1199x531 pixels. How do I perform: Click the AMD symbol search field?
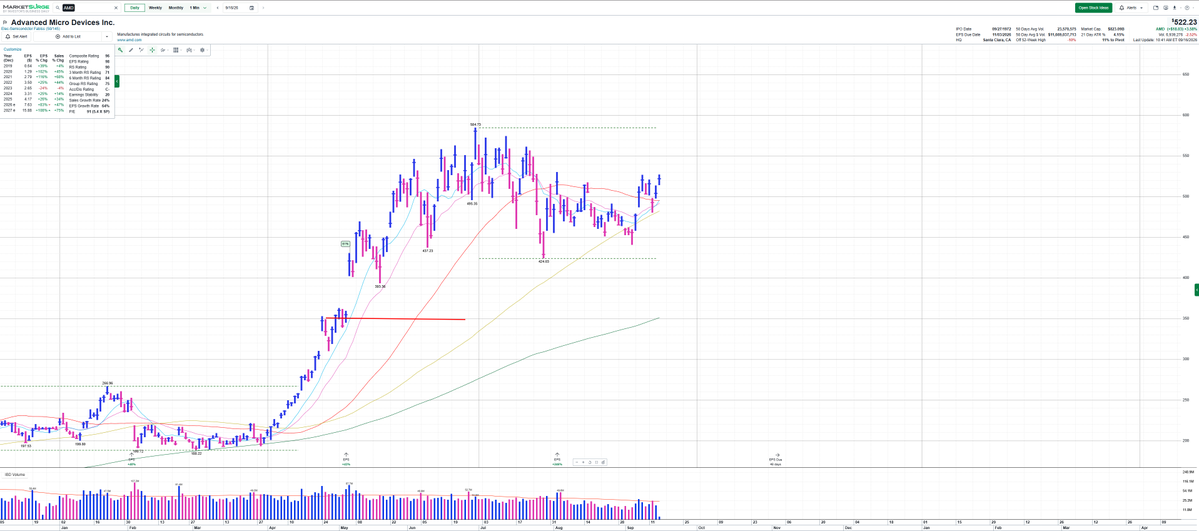[88, 8]
